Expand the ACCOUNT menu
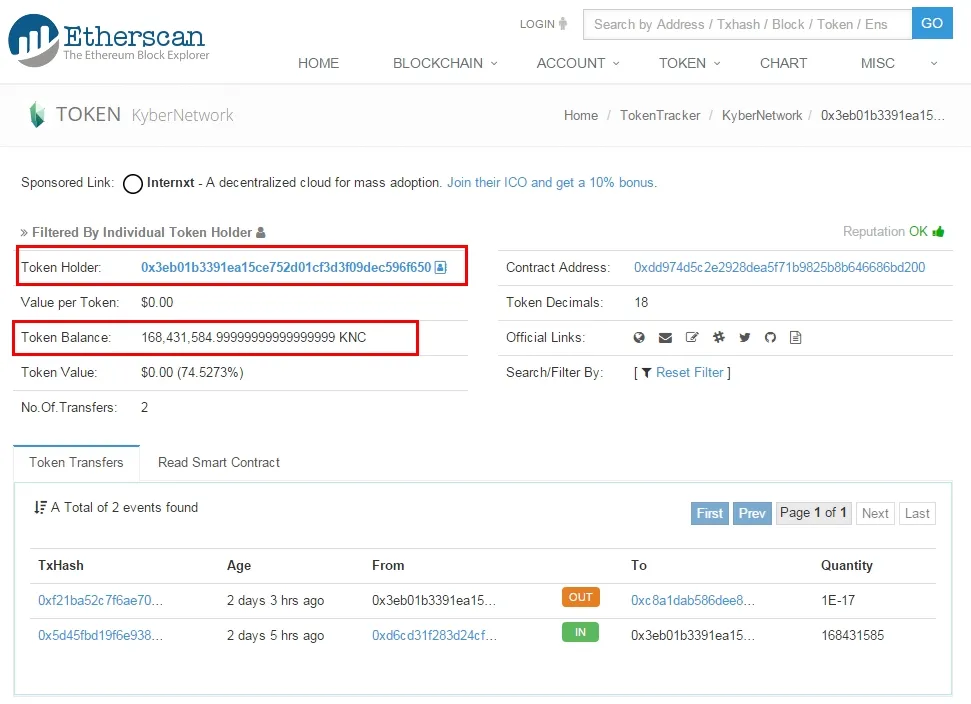Screen dimensions: 971x704 click(x=578, y=63)
